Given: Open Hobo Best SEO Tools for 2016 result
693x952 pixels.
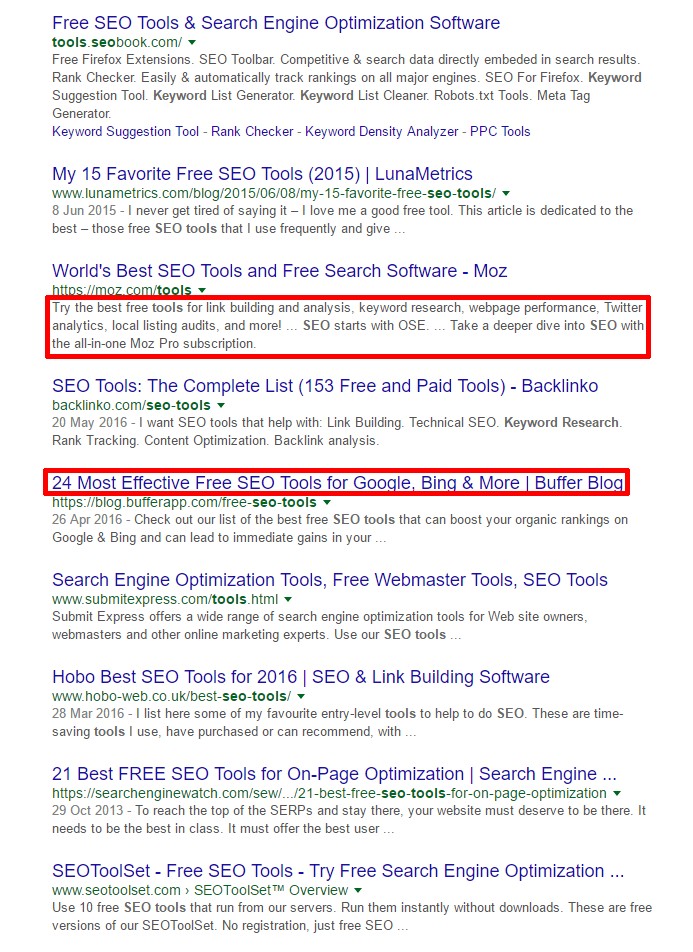Looking at the screenshot, I should [301, 678].
